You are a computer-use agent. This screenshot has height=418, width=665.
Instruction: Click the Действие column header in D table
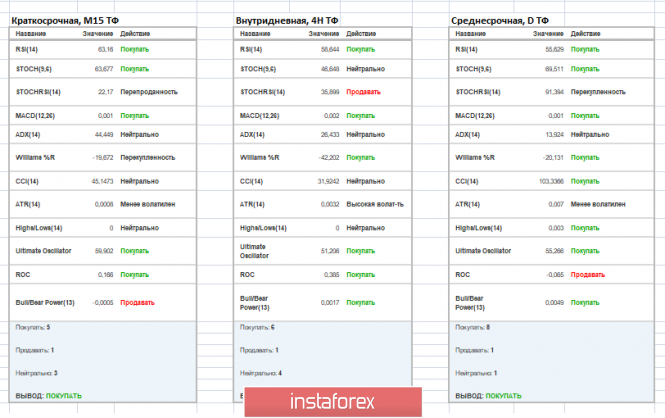585,33
